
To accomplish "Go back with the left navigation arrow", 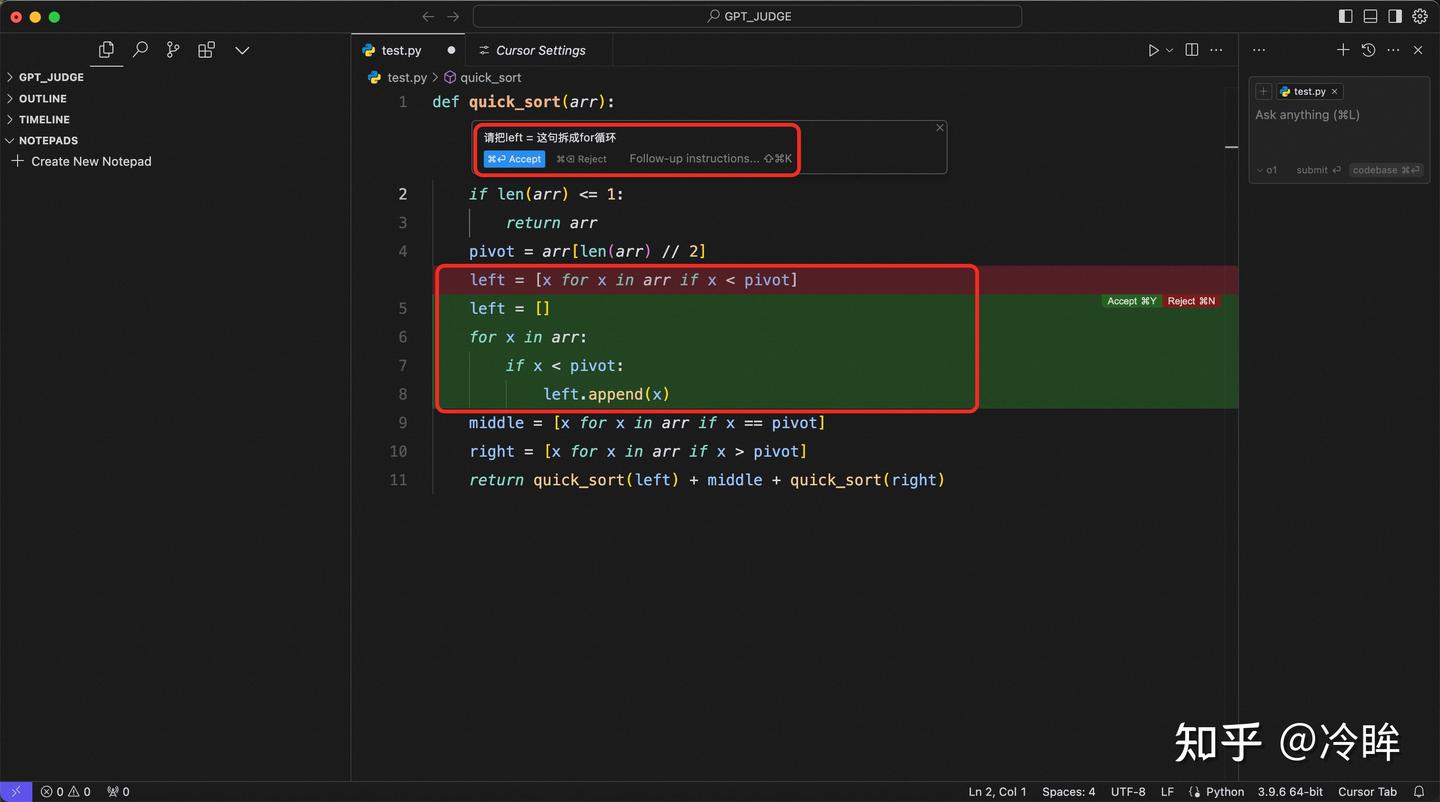I will [x=428, y=16].
